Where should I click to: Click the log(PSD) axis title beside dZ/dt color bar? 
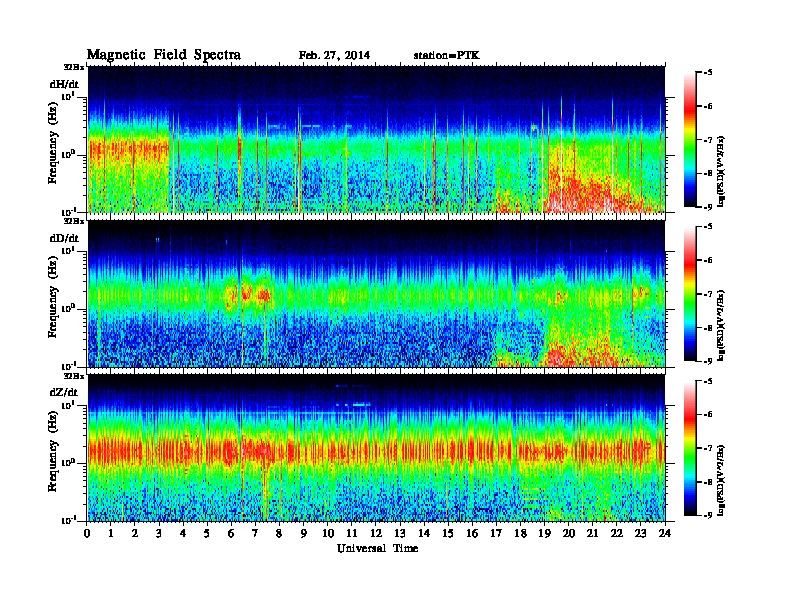(722, 479)
